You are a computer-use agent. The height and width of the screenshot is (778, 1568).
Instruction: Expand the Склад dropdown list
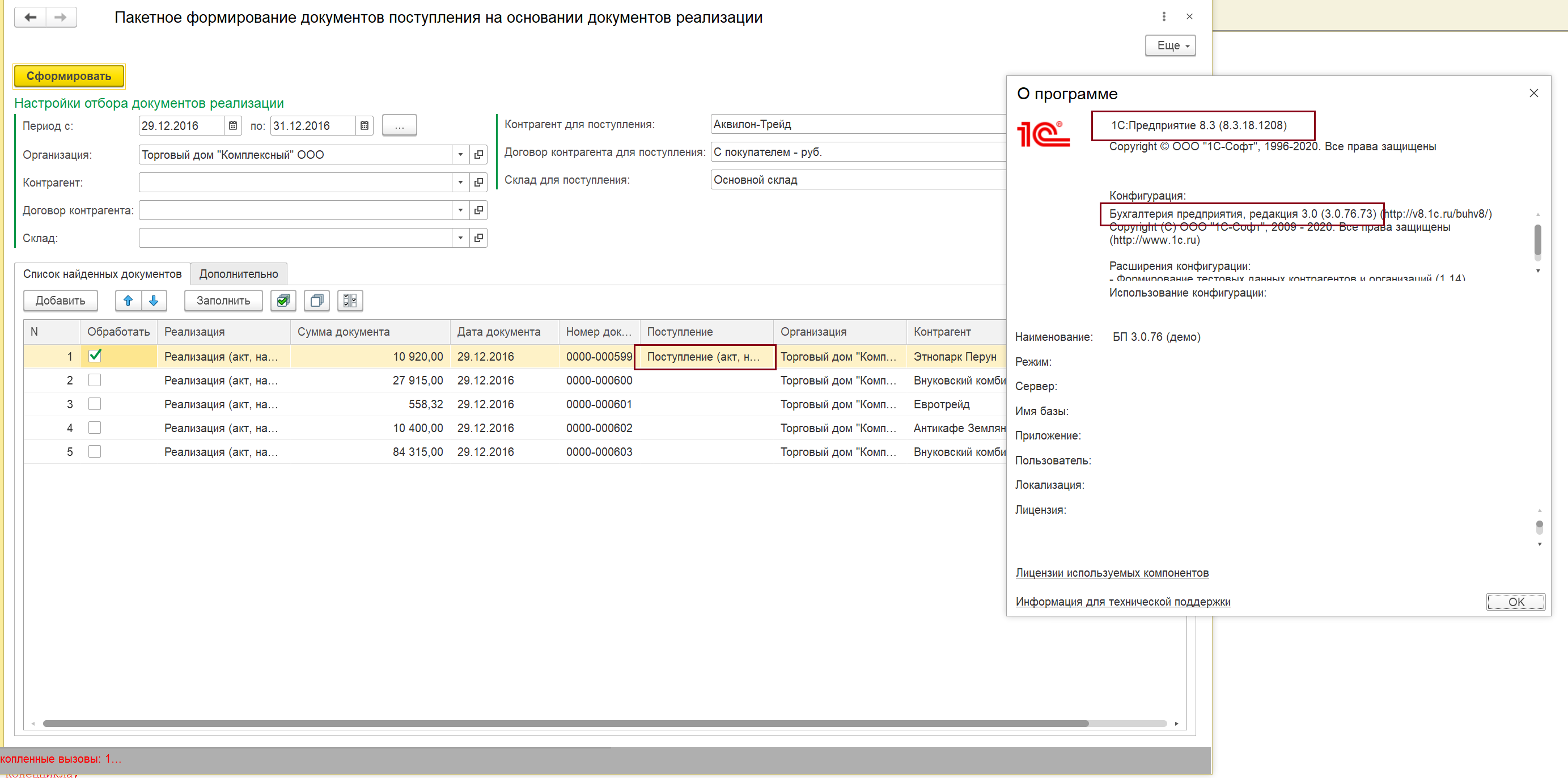461,238
